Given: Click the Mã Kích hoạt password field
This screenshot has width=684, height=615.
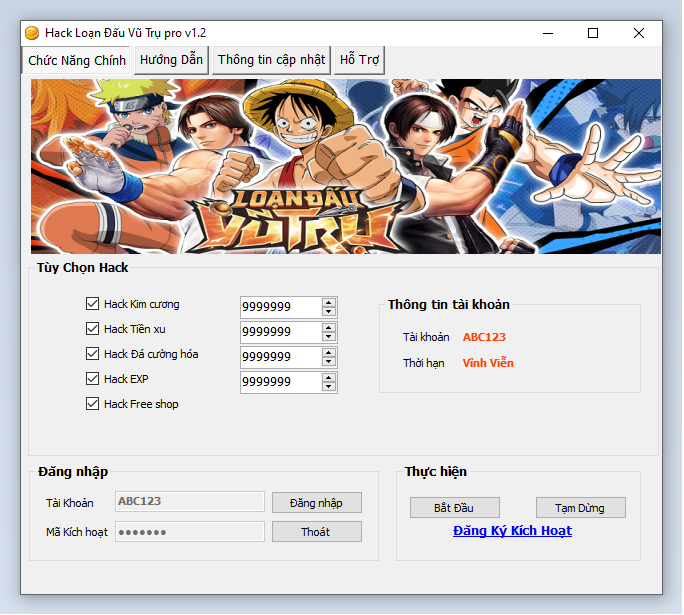Looking at the screenshot, I should coord(190,532).
